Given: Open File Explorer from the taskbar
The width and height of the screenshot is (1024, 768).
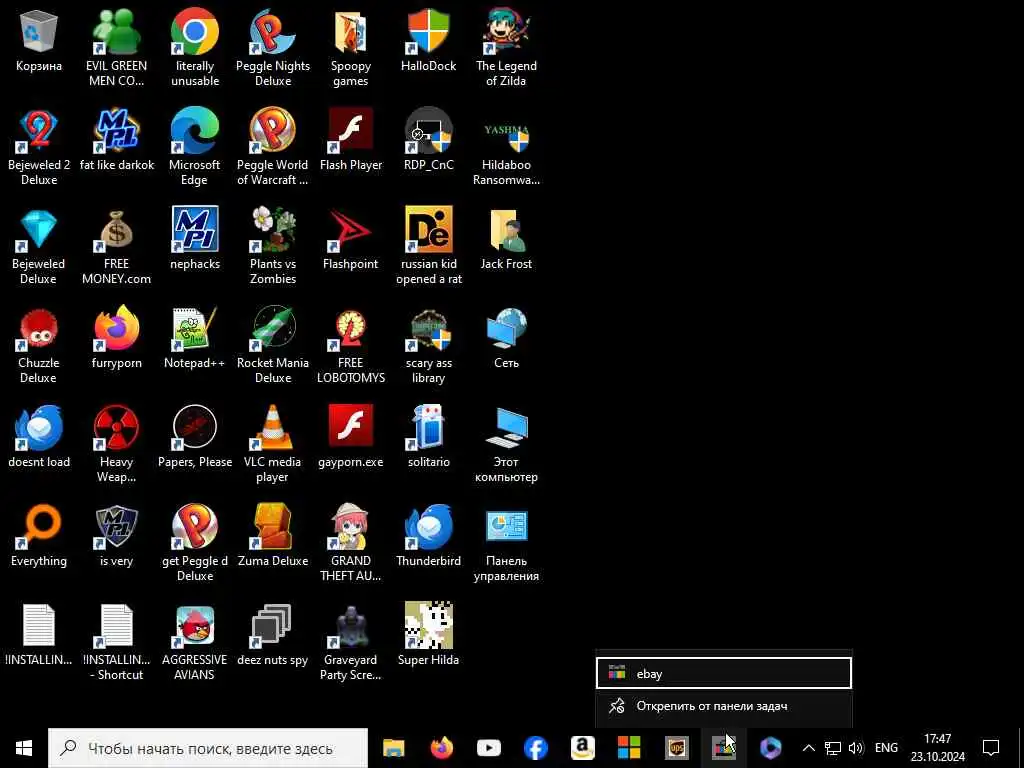Looking at the screenshot, I should click(x=394, y=748).
